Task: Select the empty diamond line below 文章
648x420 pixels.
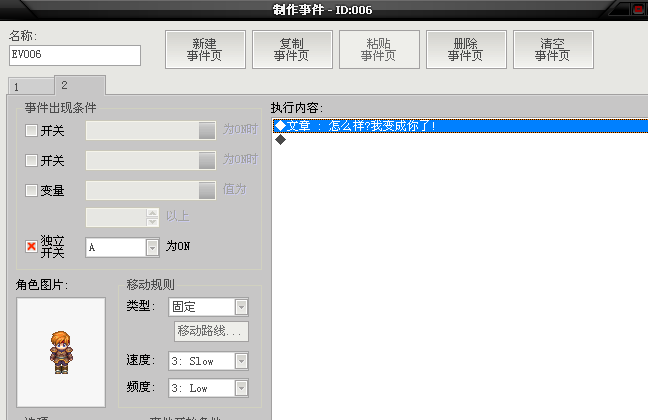Action: pyautogui.click(x=460, y=140)
